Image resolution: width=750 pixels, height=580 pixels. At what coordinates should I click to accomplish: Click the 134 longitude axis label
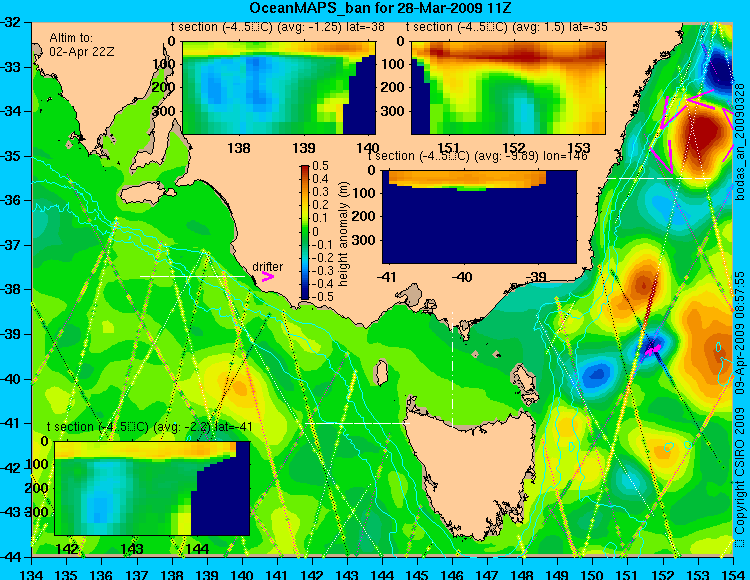pyautogui.click(x=32, y=574)
